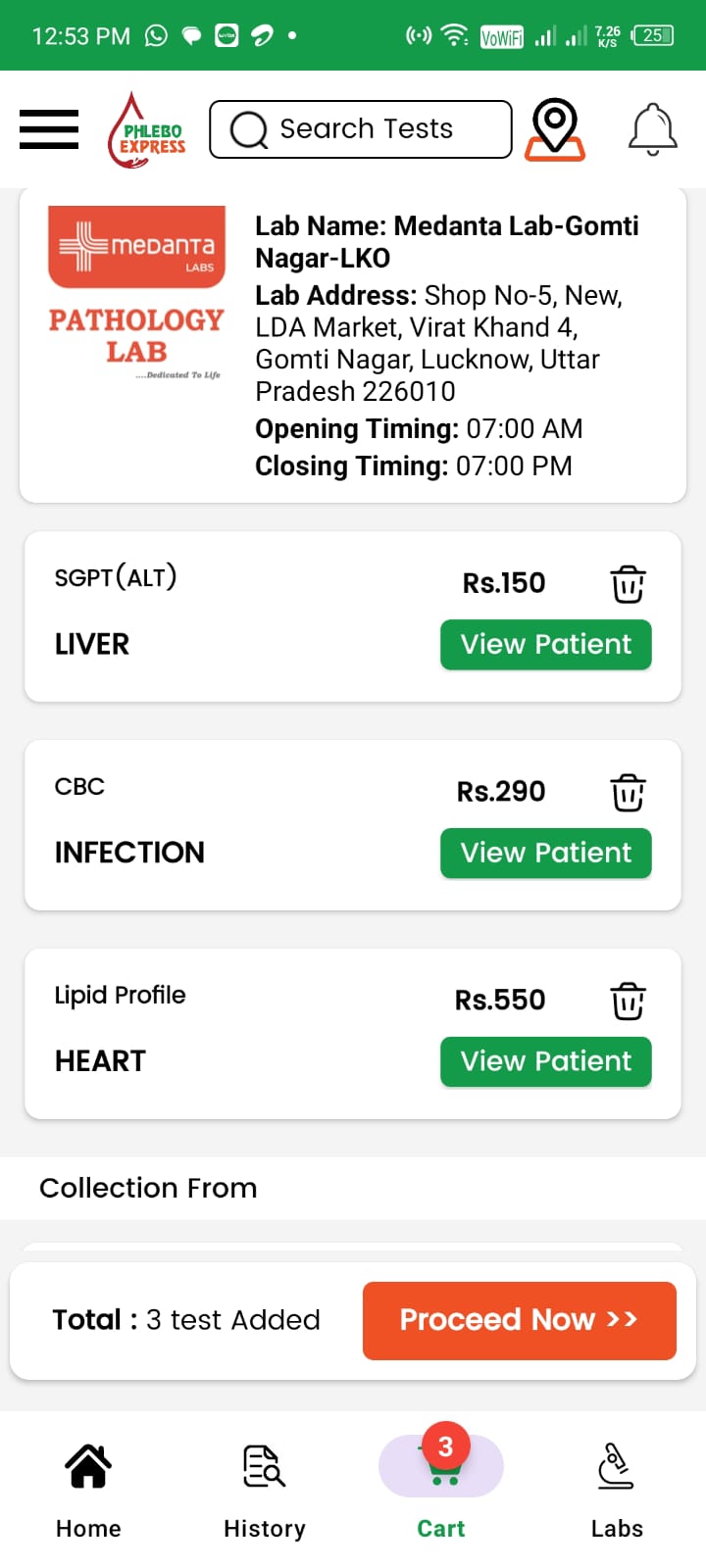706x1568 pixels.
Task: Tap the Phlebo Express logo
Action: (147, 129)
